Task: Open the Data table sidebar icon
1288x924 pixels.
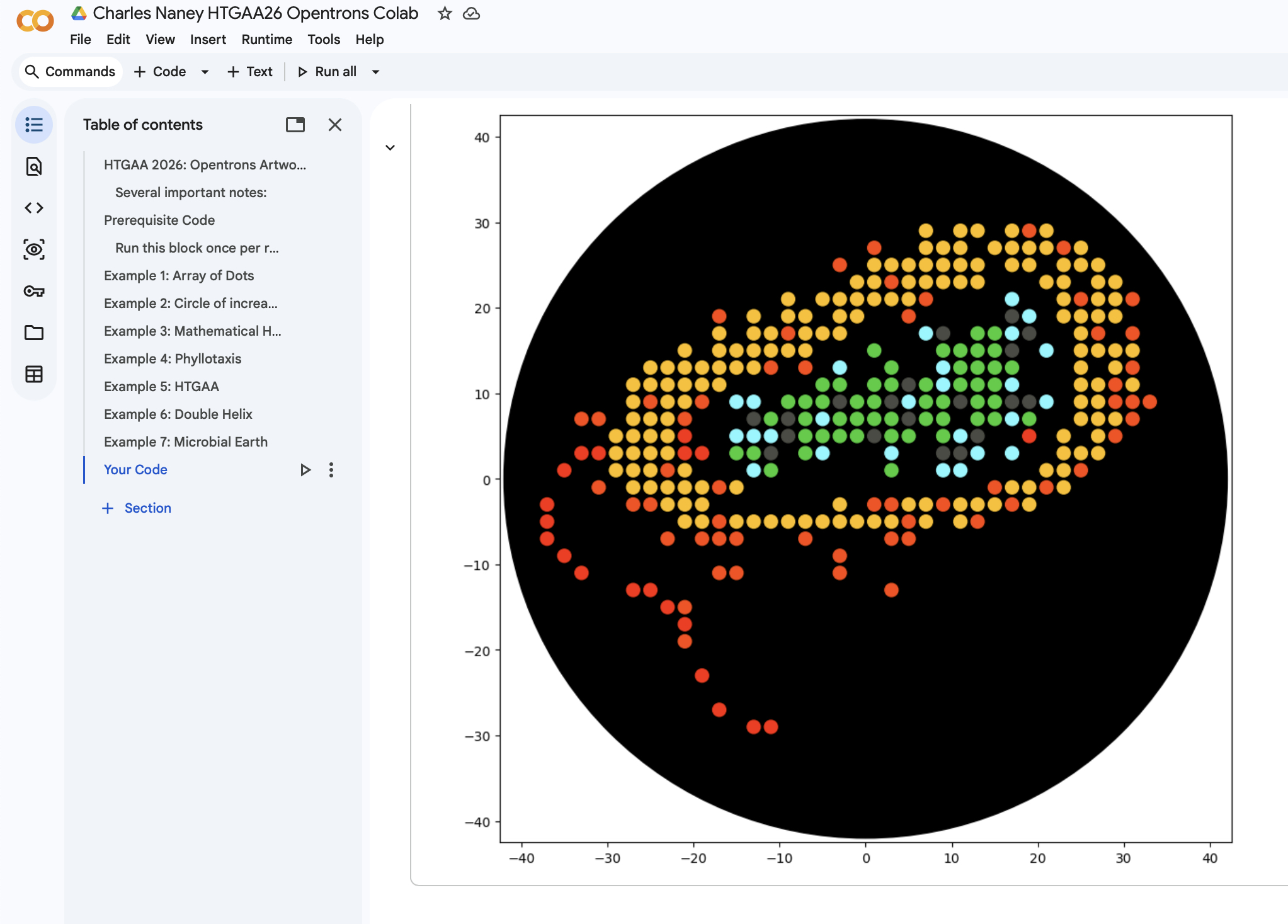Action: (34, 374)
